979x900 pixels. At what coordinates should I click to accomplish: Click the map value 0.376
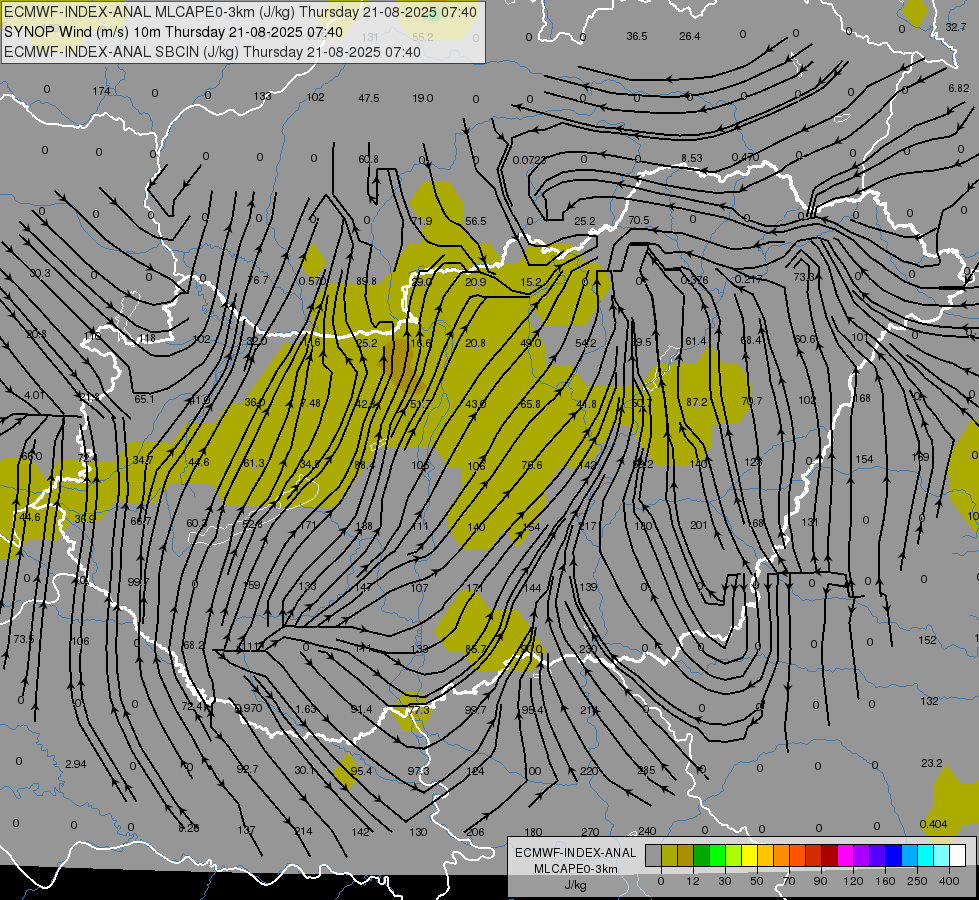tap(694, 280)
